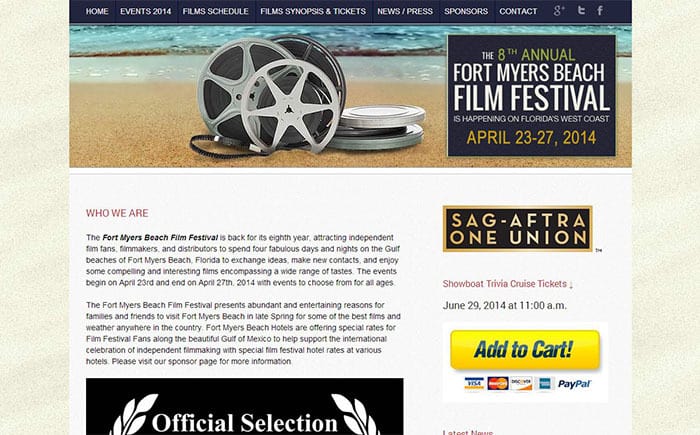Open Films Synopsis & Tickets menu

pos(313,11)
